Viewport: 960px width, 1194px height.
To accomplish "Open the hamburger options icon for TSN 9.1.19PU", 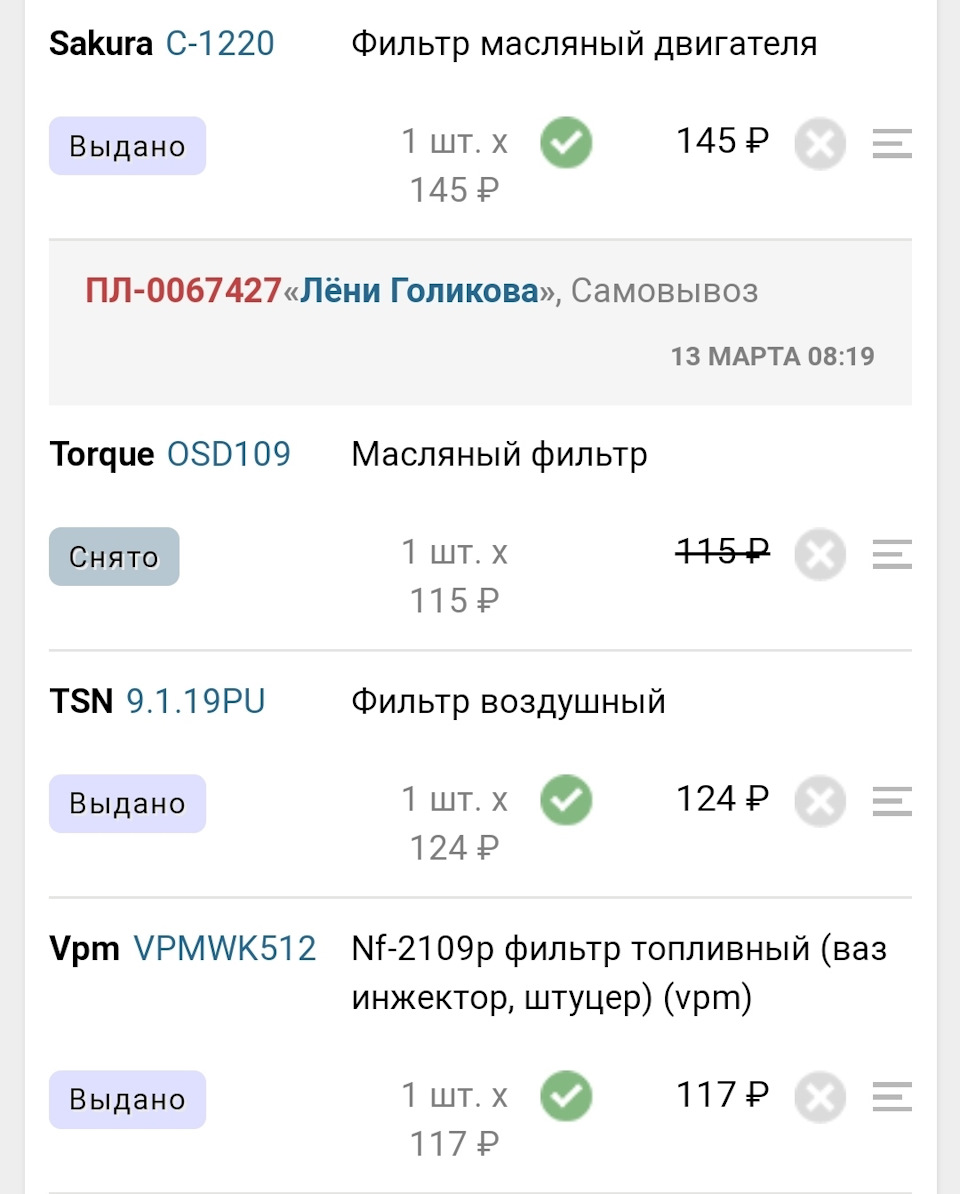I will tap(892, 801).
